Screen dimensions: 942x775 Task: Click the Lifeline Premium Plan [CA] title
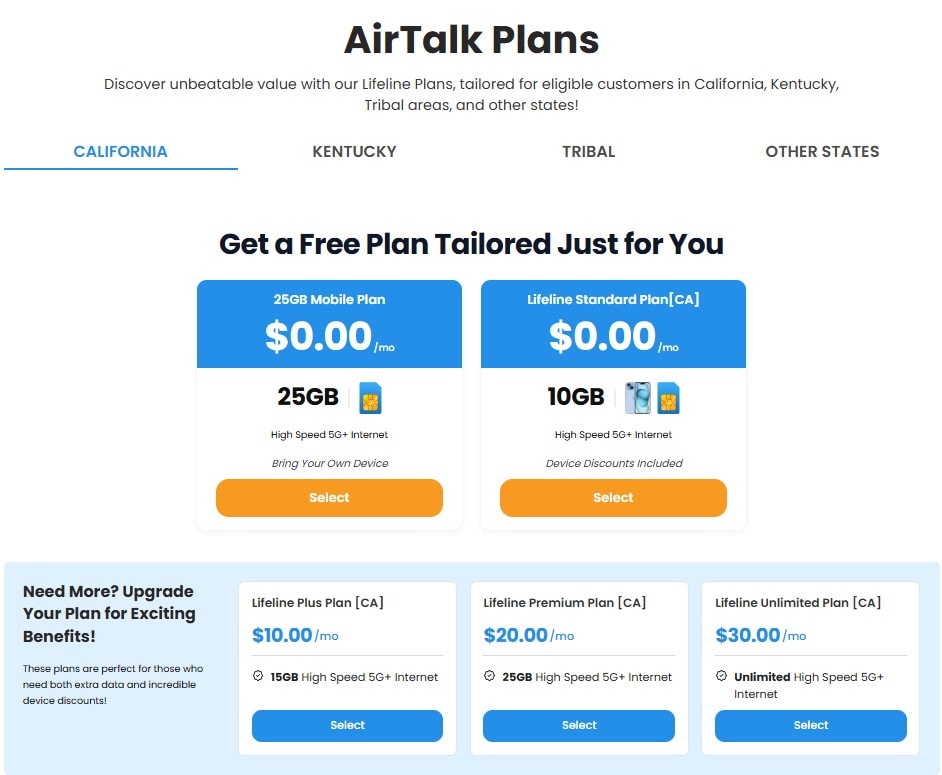click(x=565, y=603)
